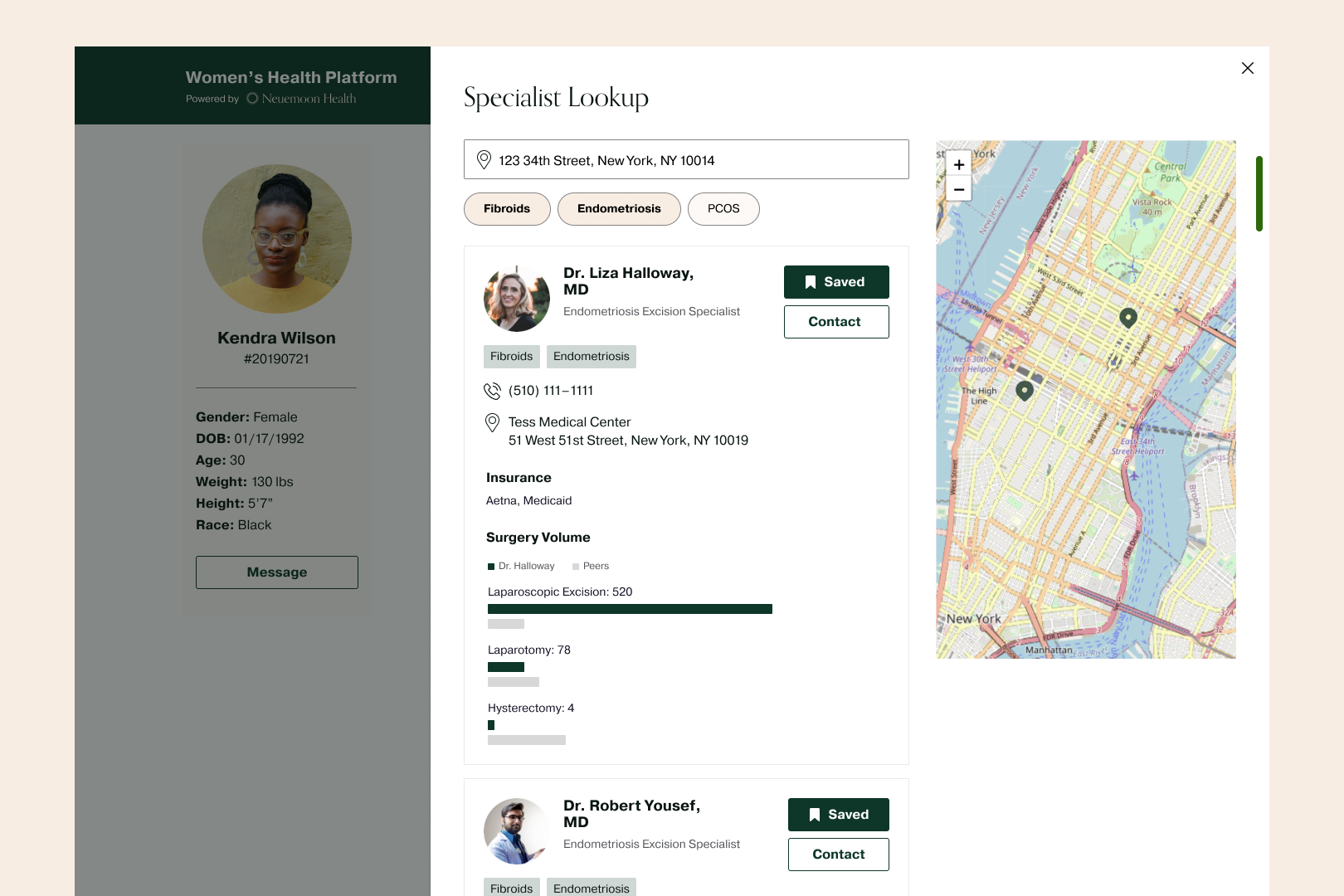Zoom out on the map
The width and height of the screenshot is (1344, 896).
[959, 189]
